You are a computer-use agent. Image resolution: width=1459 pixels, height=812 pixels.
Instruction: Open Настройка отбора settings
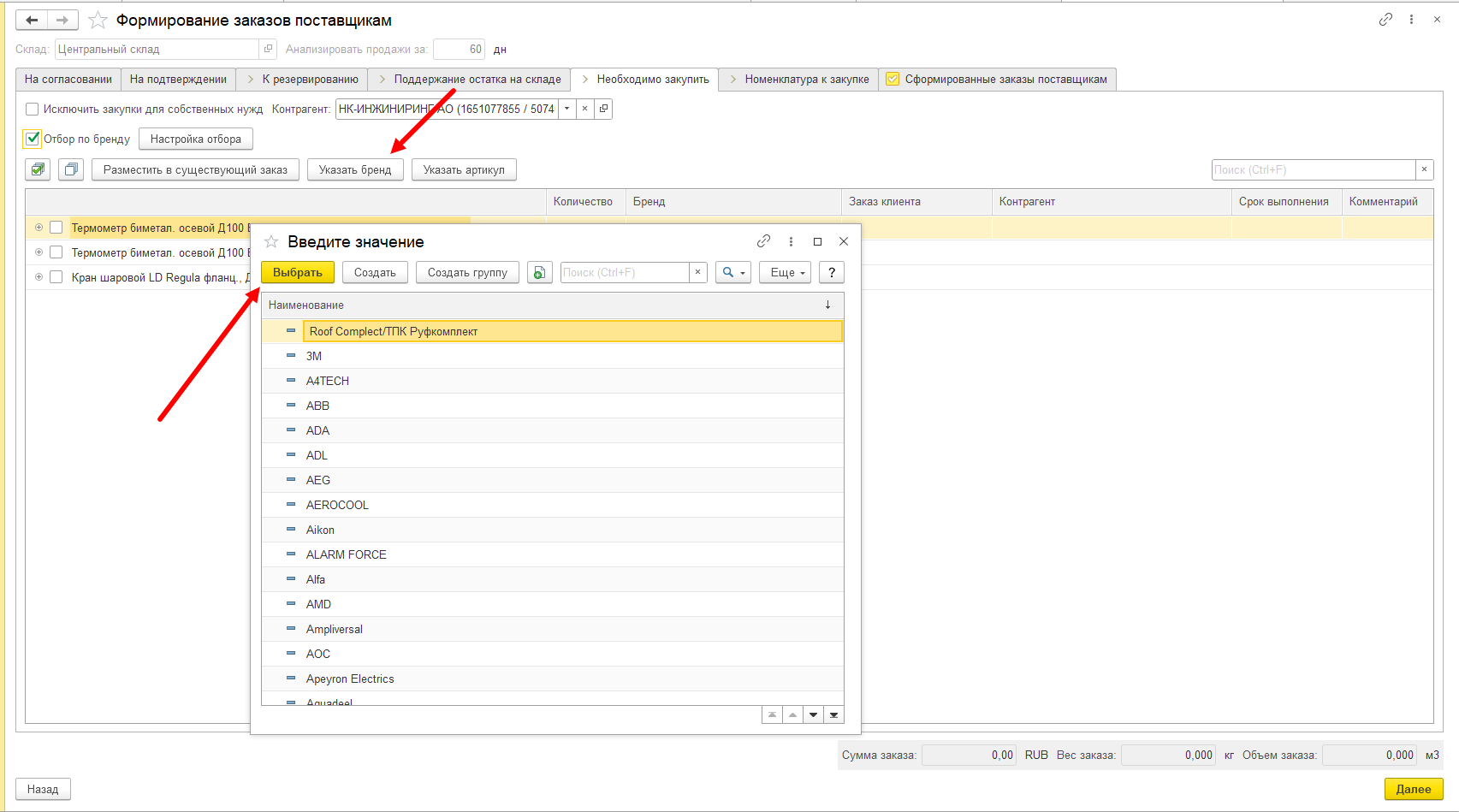tap(196, 139)
